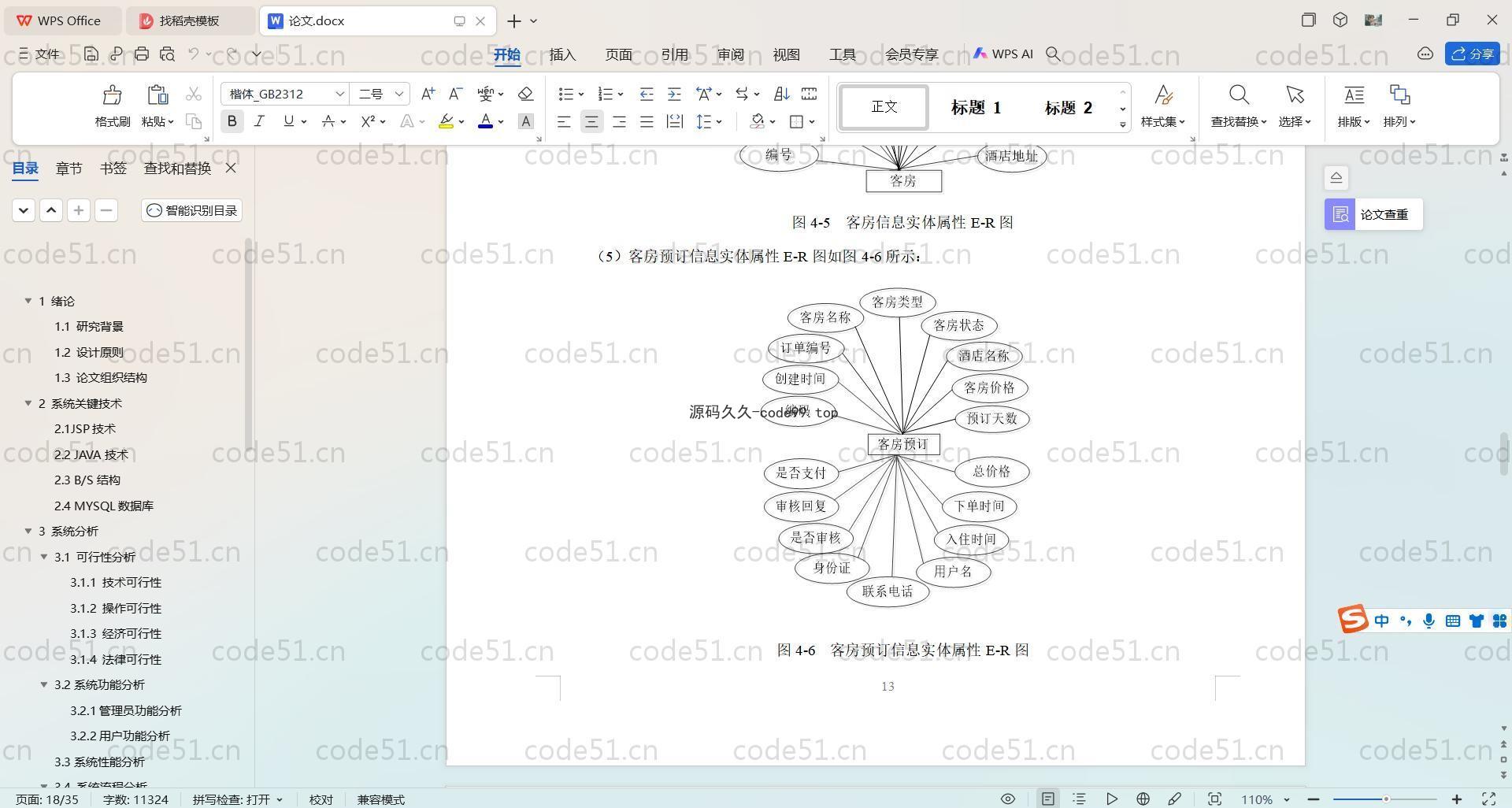Click the 分享 share button
This screenshot has width=1512, height=808.
click(x=1473, y=54)
